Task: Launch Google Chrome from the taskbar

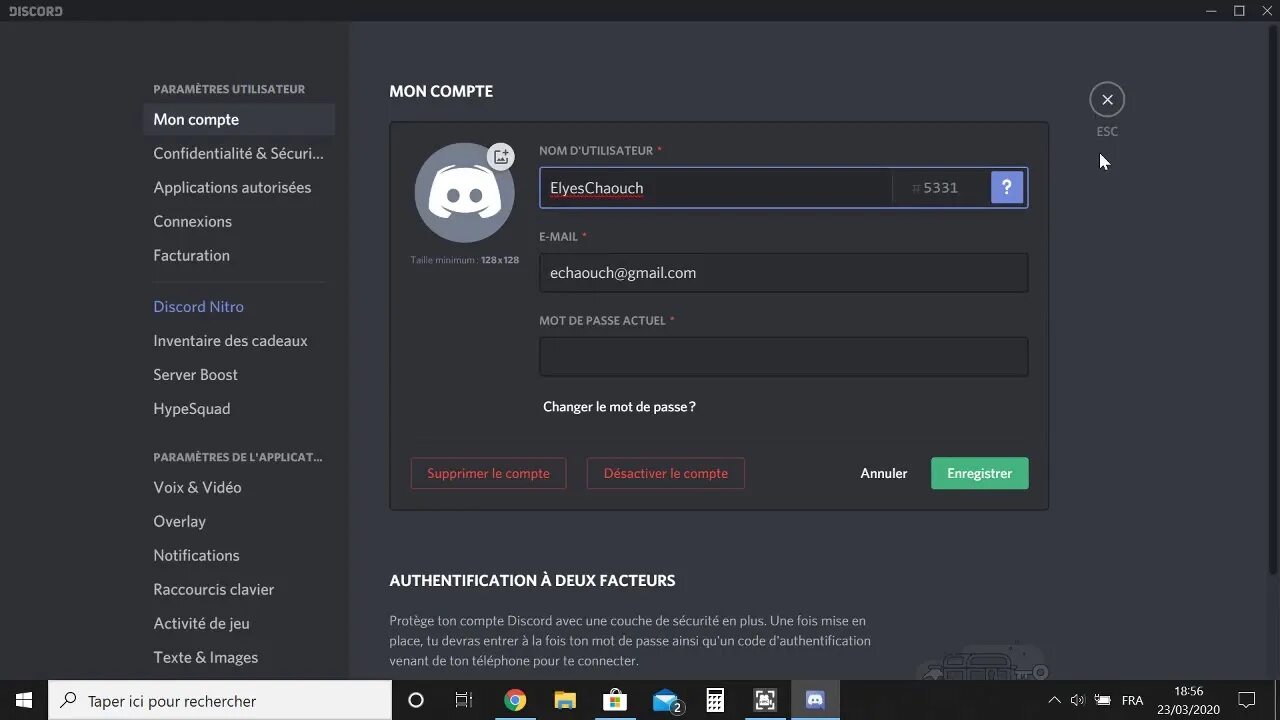Action: click(515, 700)
